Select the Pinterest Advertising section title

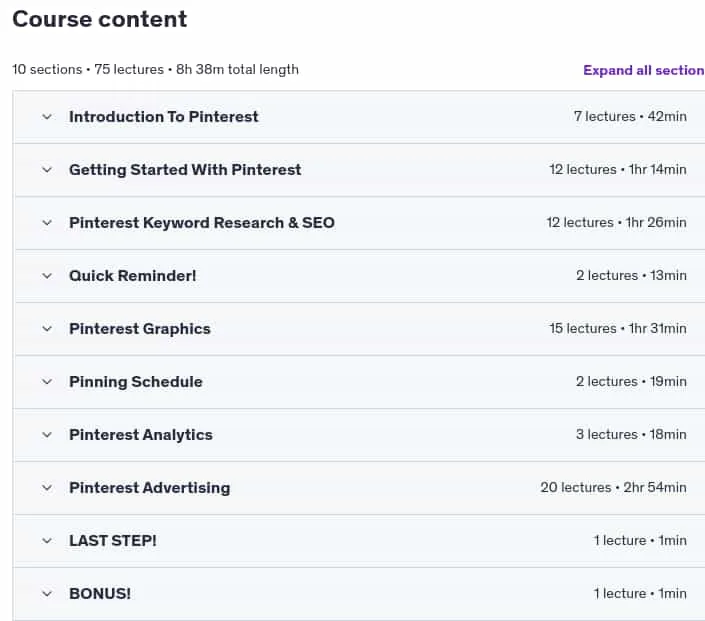tap(150, 488)
